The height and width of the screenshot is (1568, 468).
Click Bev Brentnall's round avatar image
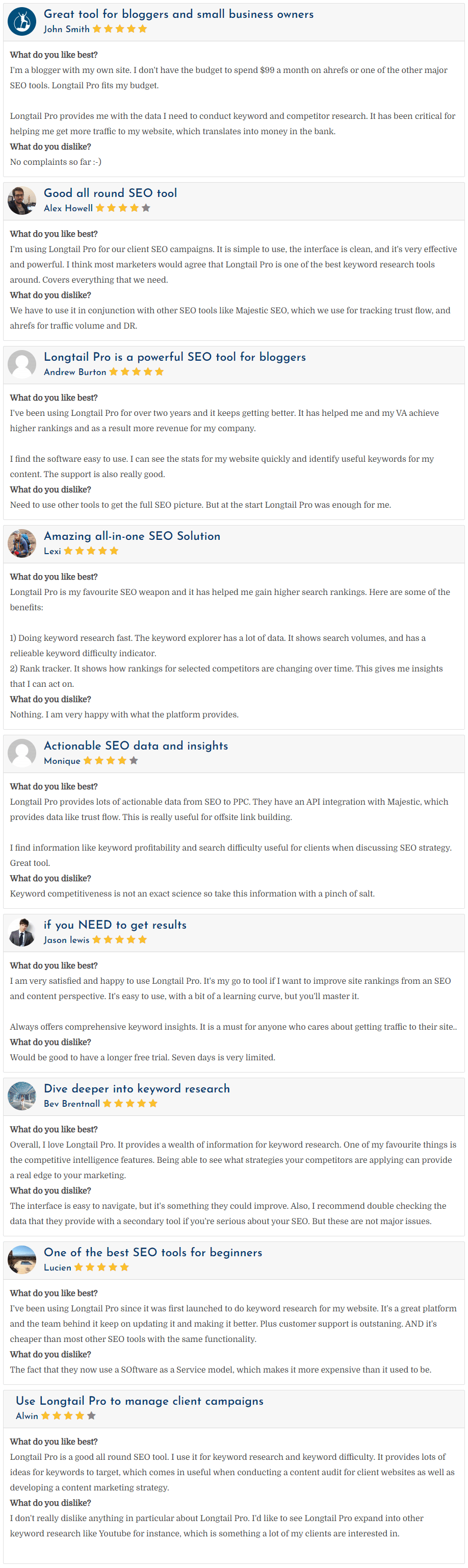[x=22, y=1096]
